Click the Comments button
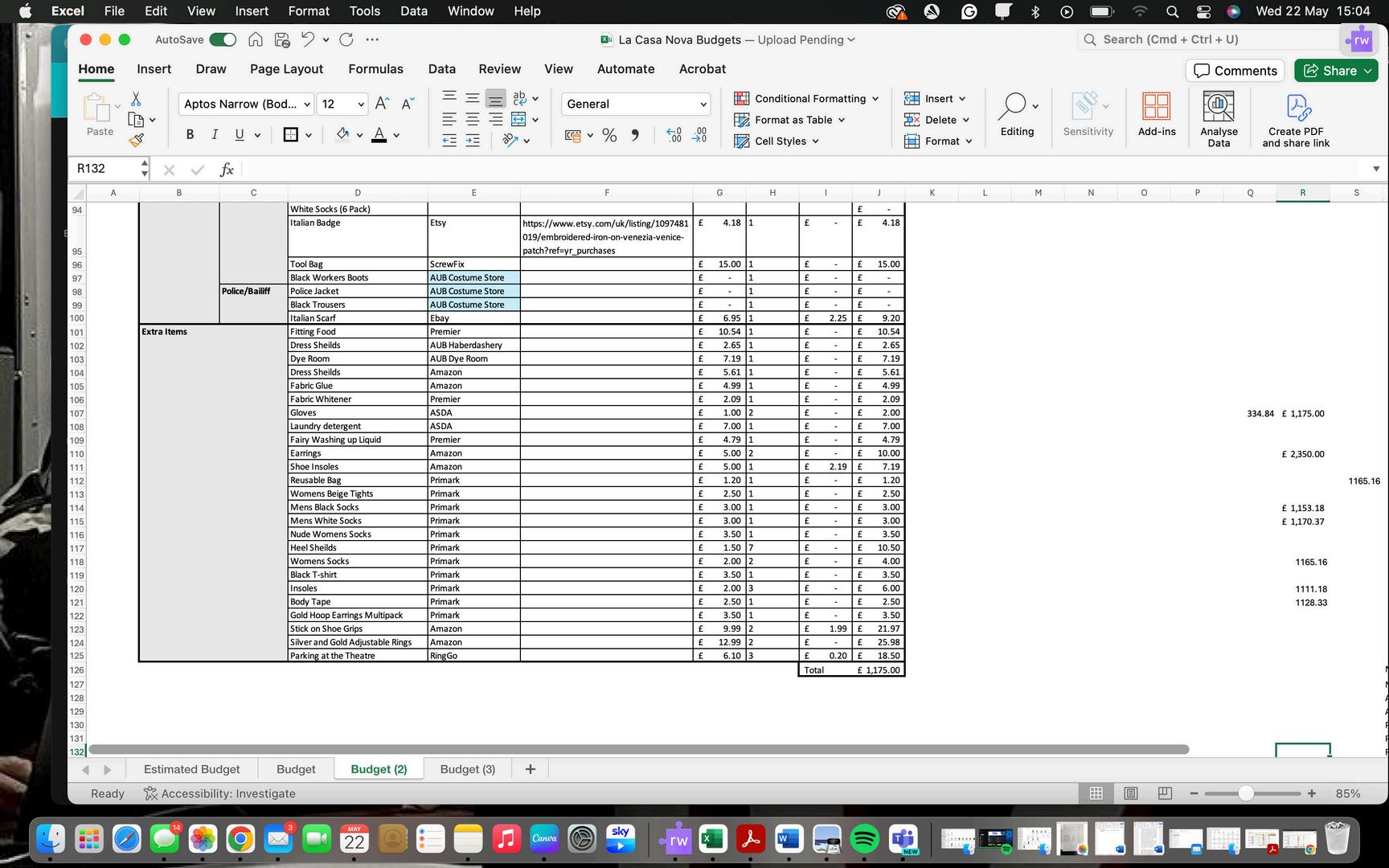 (x=1235, y=71)
